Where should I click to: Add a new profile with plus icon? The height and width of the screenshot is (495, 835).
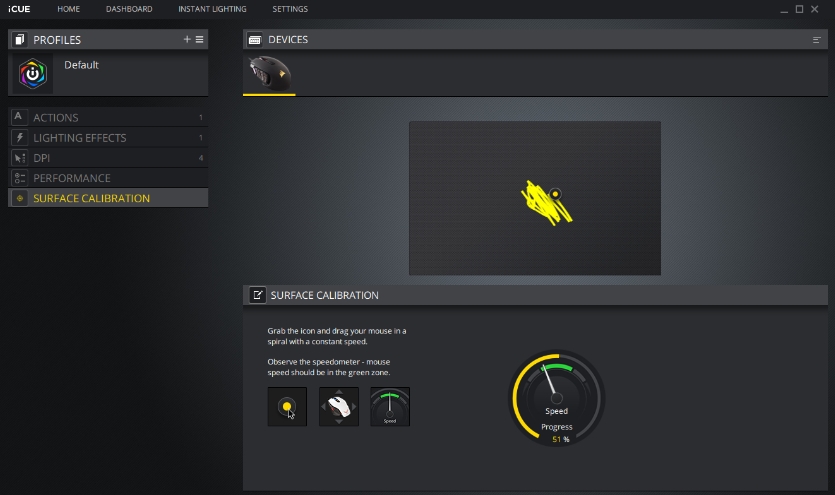click(187, 39)
